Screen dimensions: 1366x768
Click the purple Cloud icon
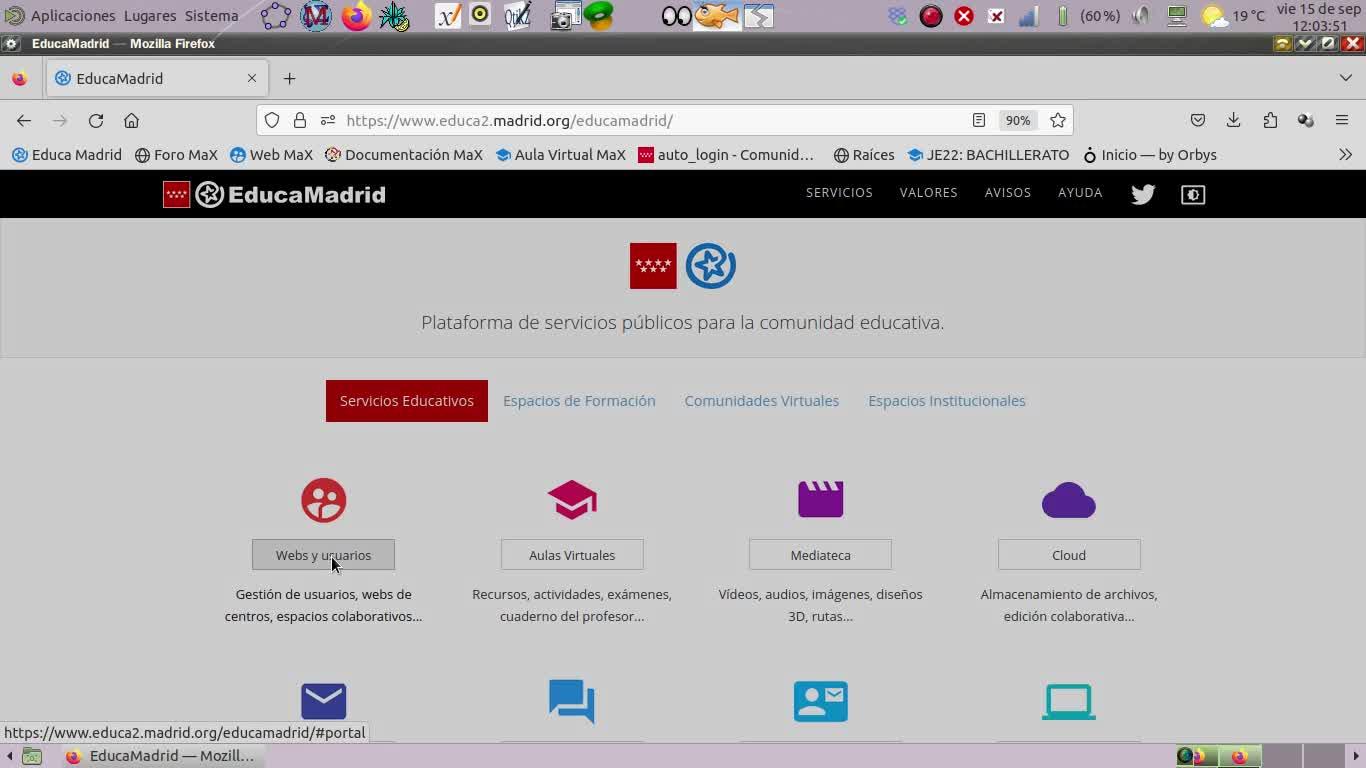[1069, 500]
